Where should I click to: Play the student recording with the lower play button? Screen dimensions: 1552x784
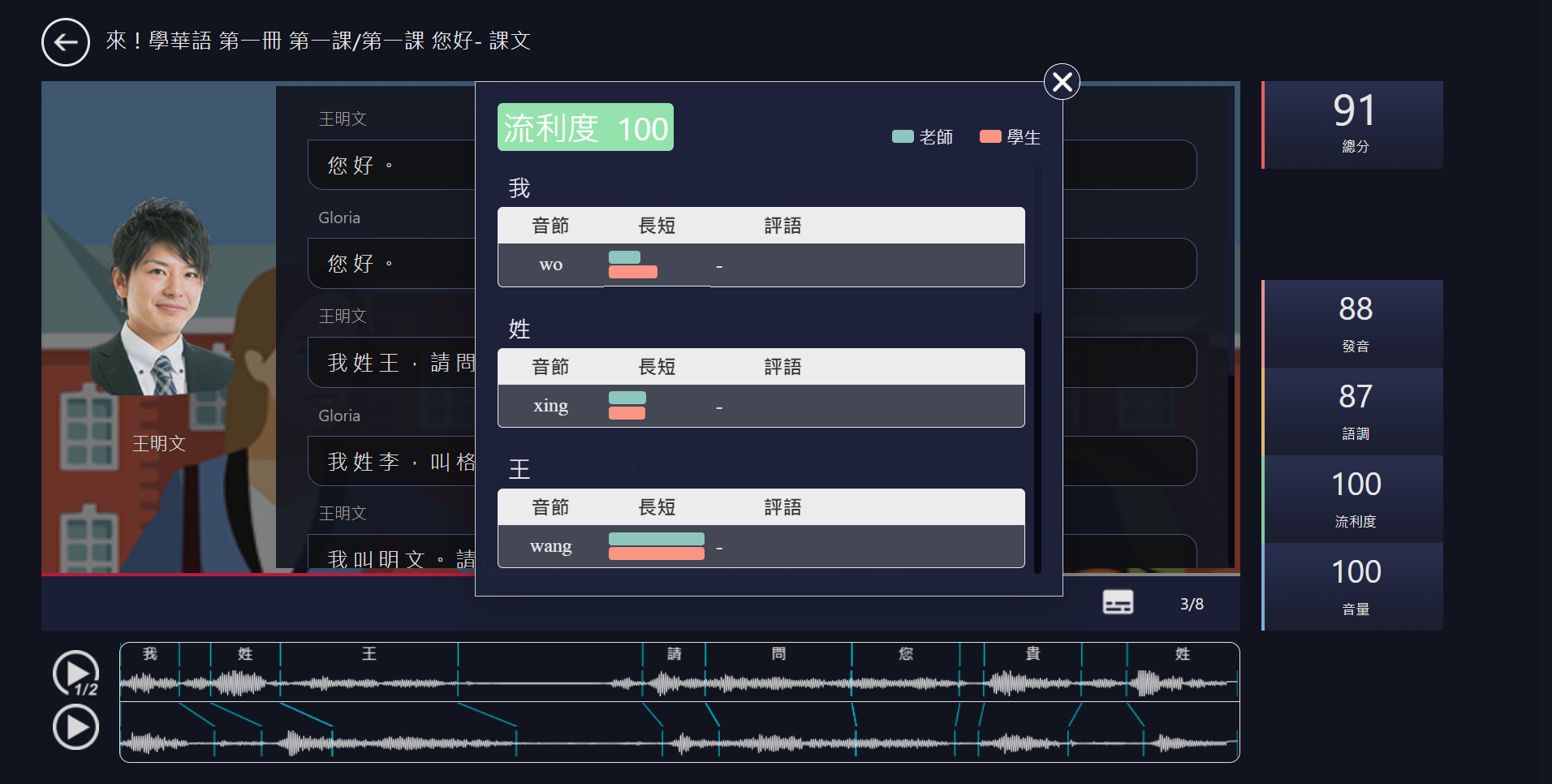75,727
